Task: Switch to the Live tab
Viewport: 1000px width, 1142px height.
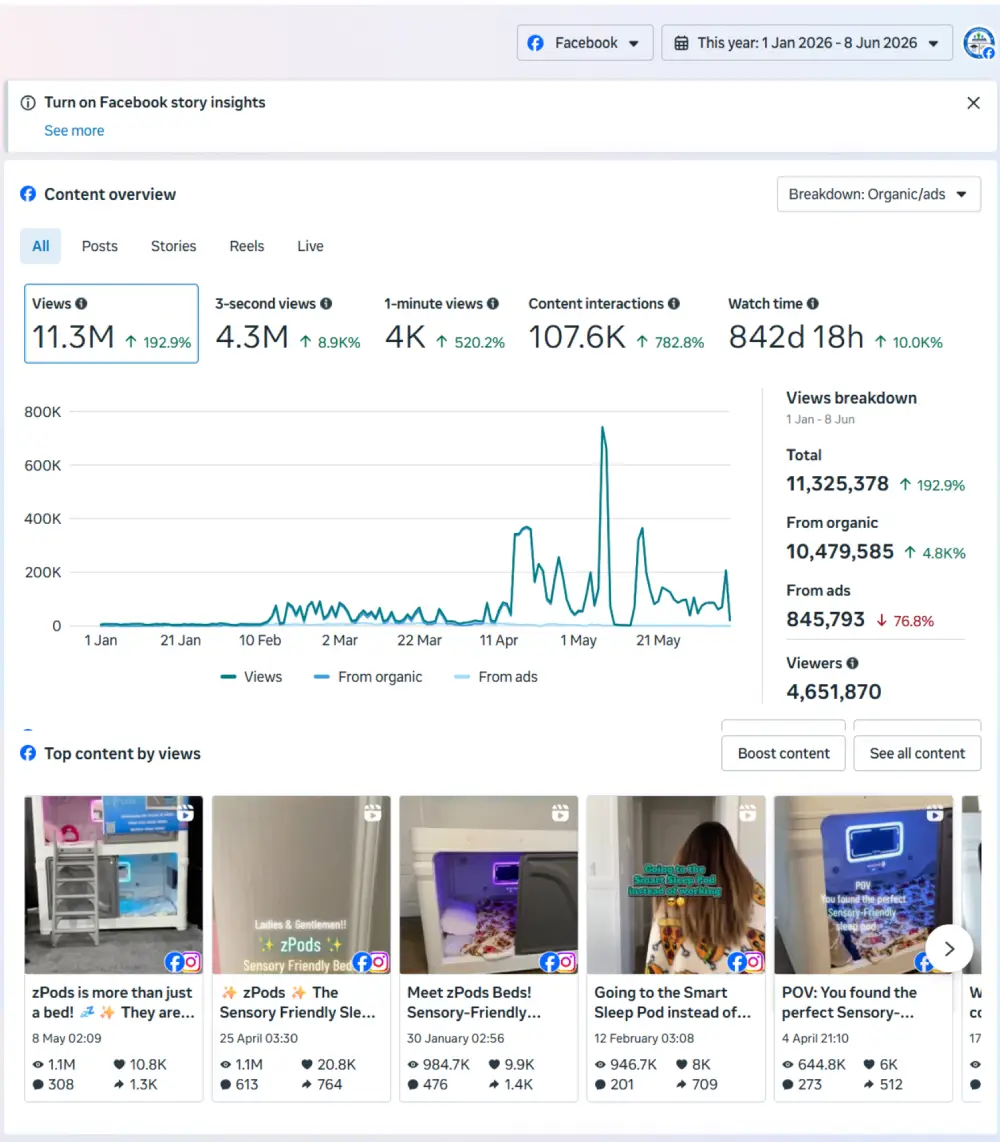Action: (x=310, y=246)
